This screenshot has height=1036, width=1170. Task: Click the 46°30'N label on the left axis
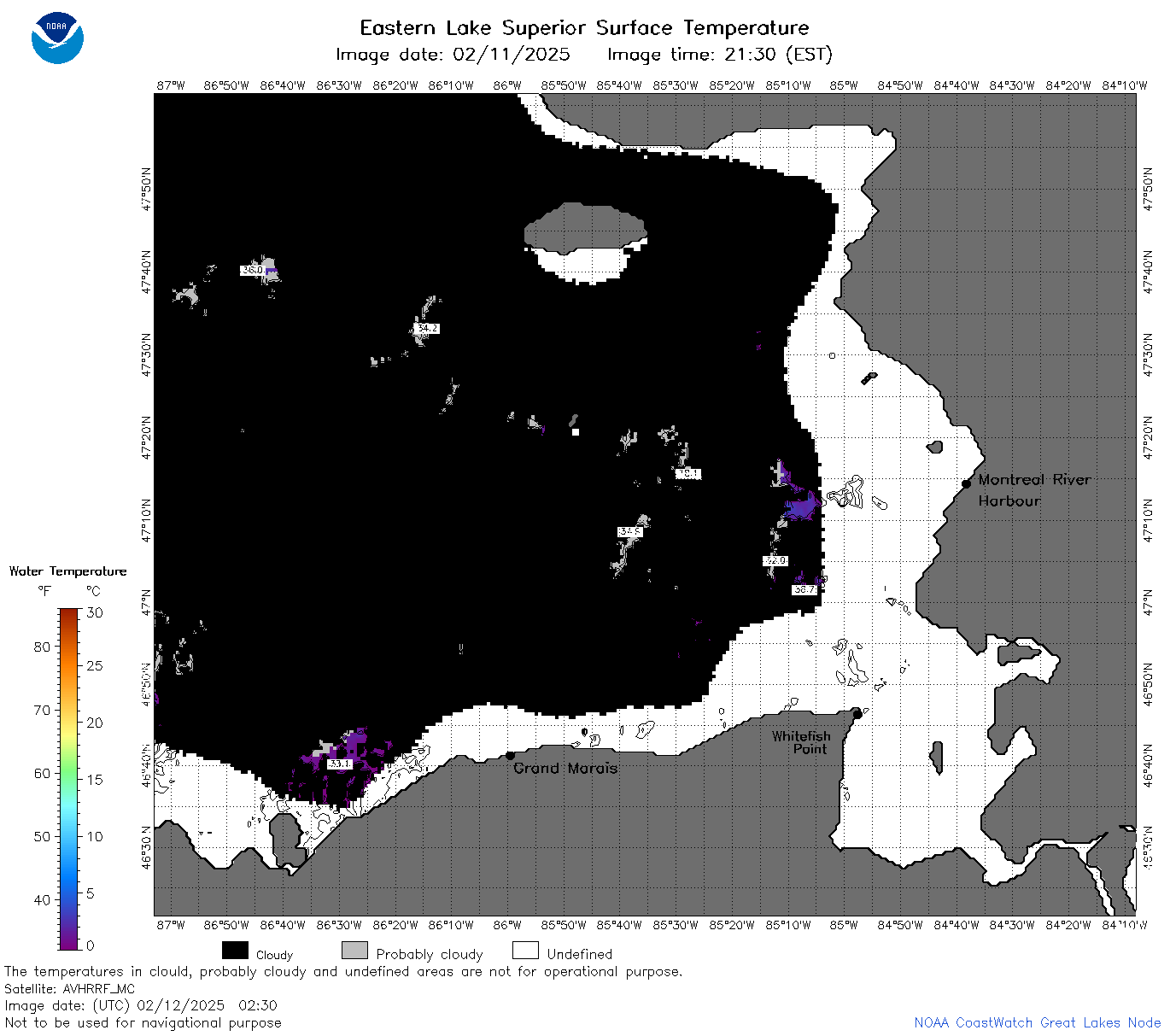(x=146, y=847)
